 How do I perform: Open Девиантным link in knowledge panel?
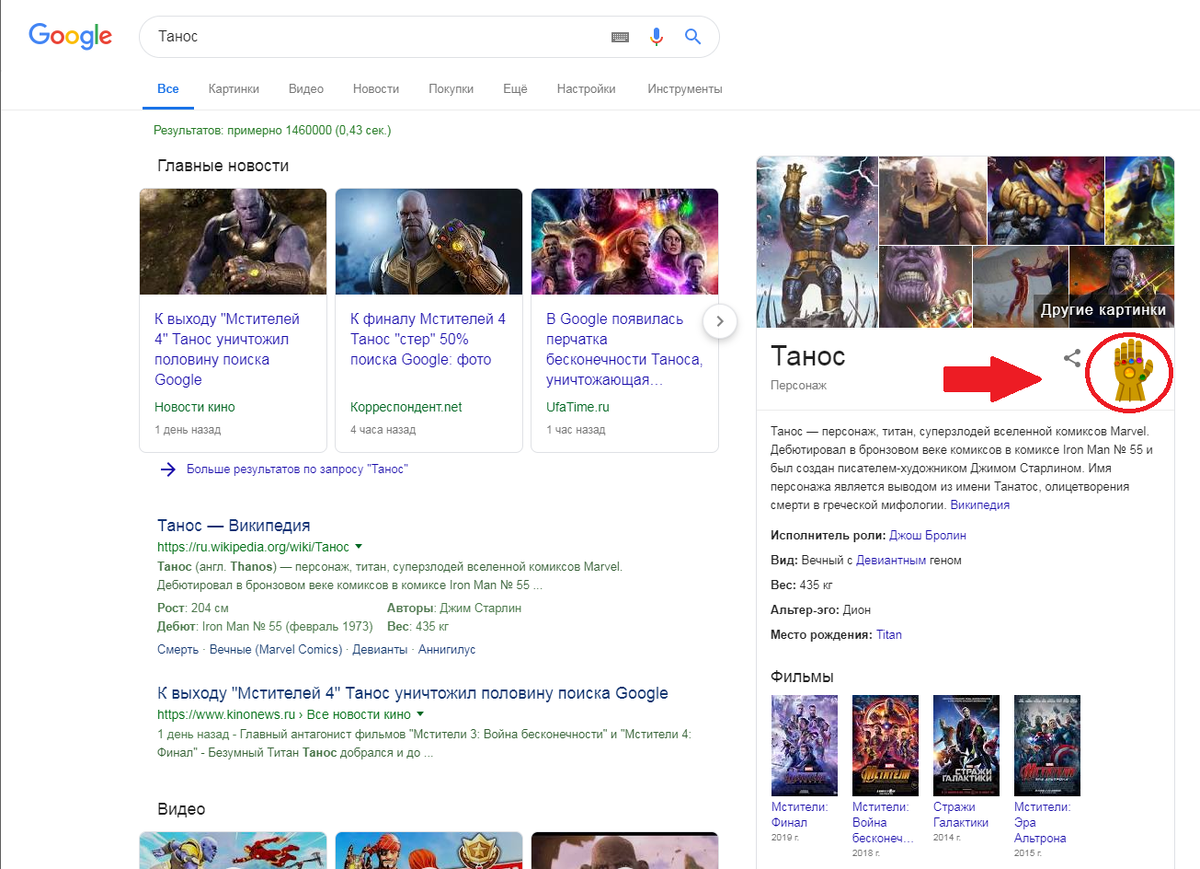[x=891, y=560]
